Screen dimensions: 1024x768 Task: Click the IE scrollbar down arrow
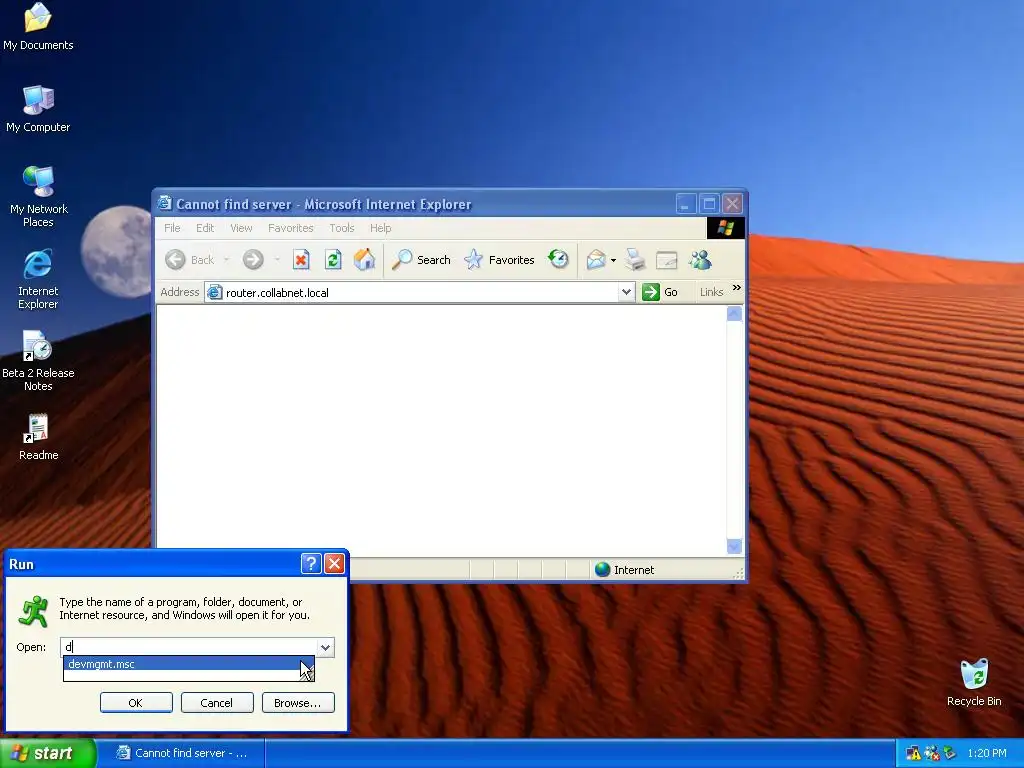pyautogui.click(x=734, y=546)
